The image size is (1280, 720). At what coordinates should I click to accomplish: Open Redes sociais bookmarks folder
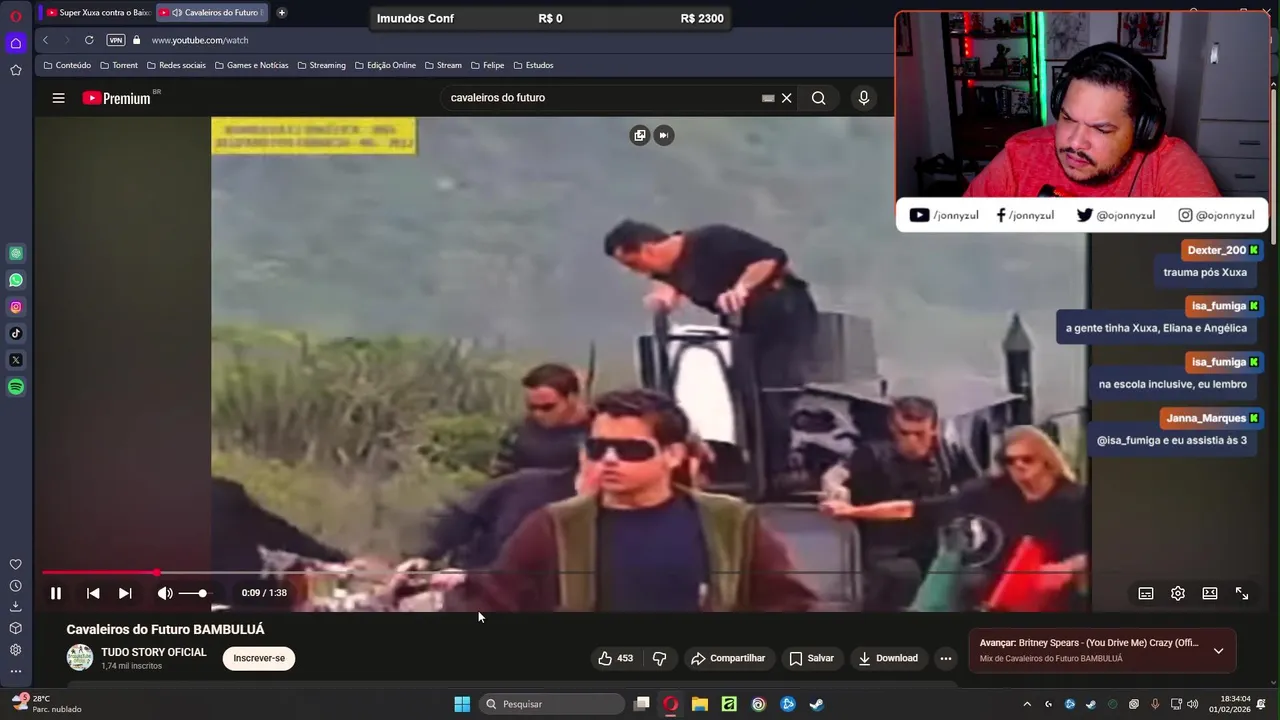(x=176, y=65)
